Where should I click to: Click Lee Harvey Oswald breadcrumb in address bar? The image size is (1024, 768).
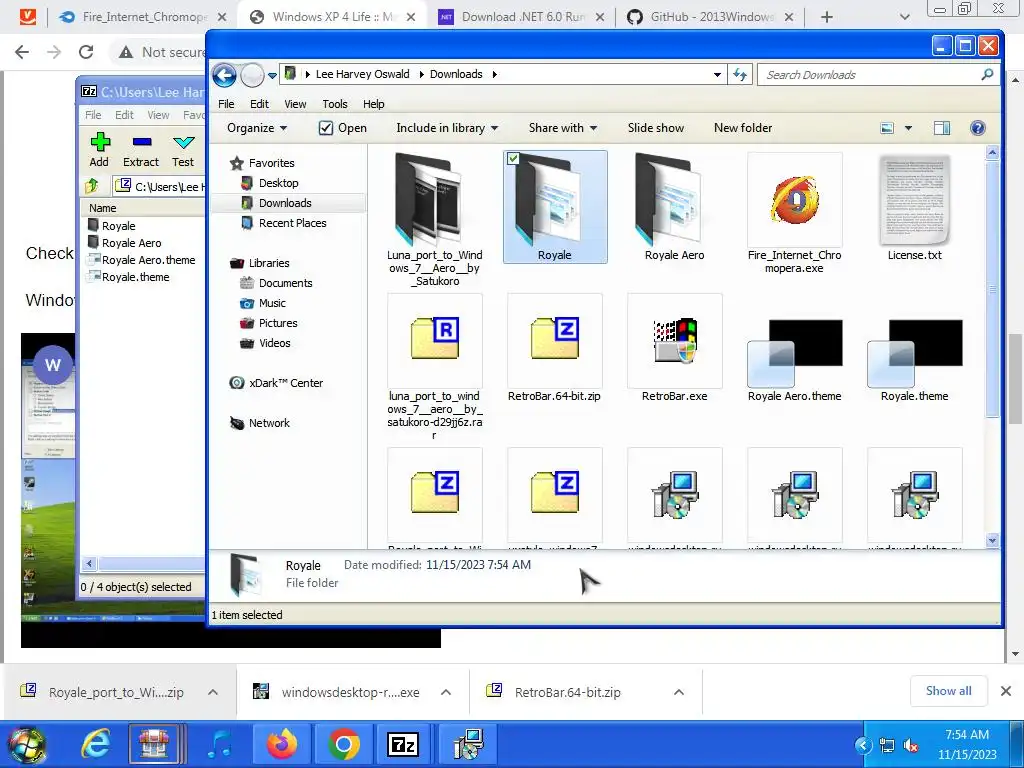click(x=362, y=74)
